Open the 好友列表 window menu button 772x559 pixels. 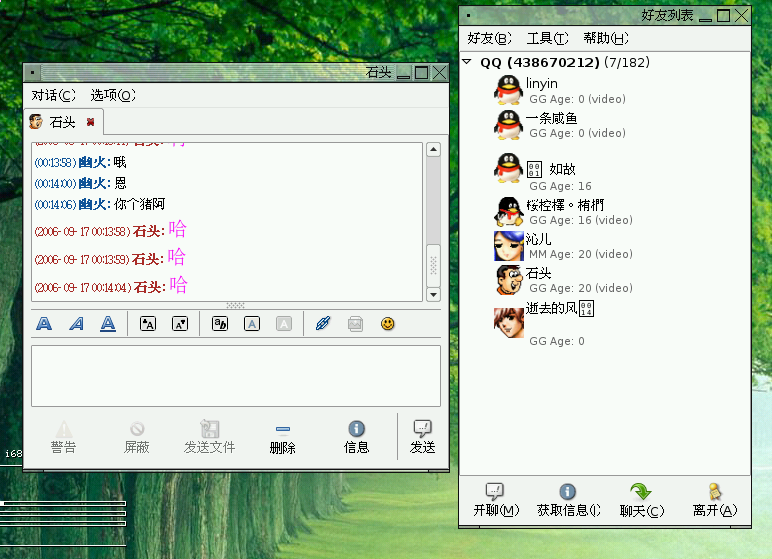(468, 16)
